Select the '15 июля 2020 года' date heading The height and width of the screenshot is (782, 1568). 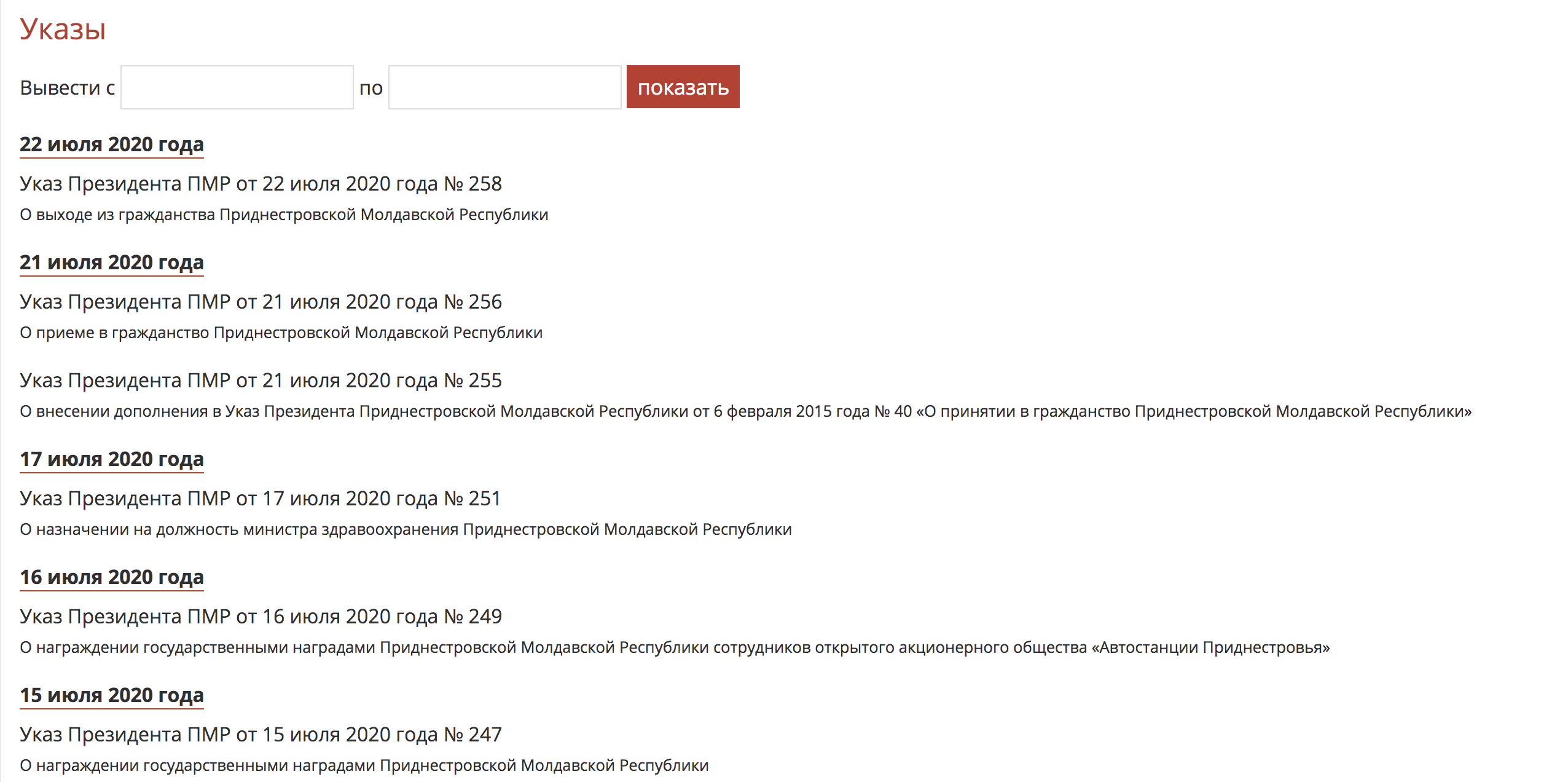tap(111, 695)
